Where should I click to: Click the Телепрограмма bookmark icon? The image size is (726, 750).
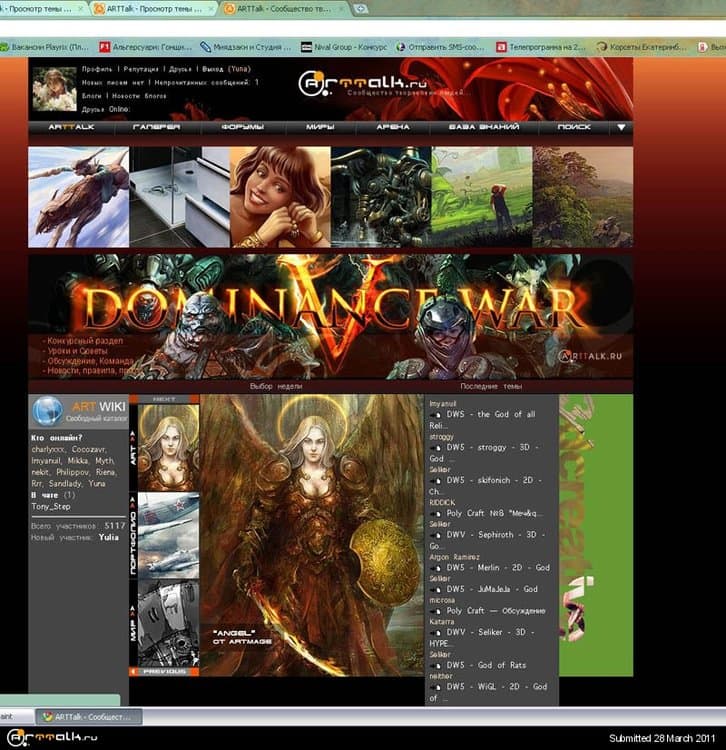coord(501,47)
